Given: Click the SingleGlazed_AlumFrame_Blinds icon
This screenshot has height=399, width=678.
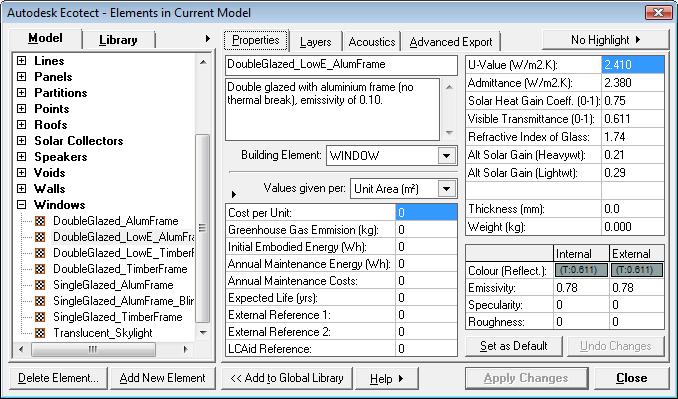Looking at the screenshot, I should click(40, 301).
